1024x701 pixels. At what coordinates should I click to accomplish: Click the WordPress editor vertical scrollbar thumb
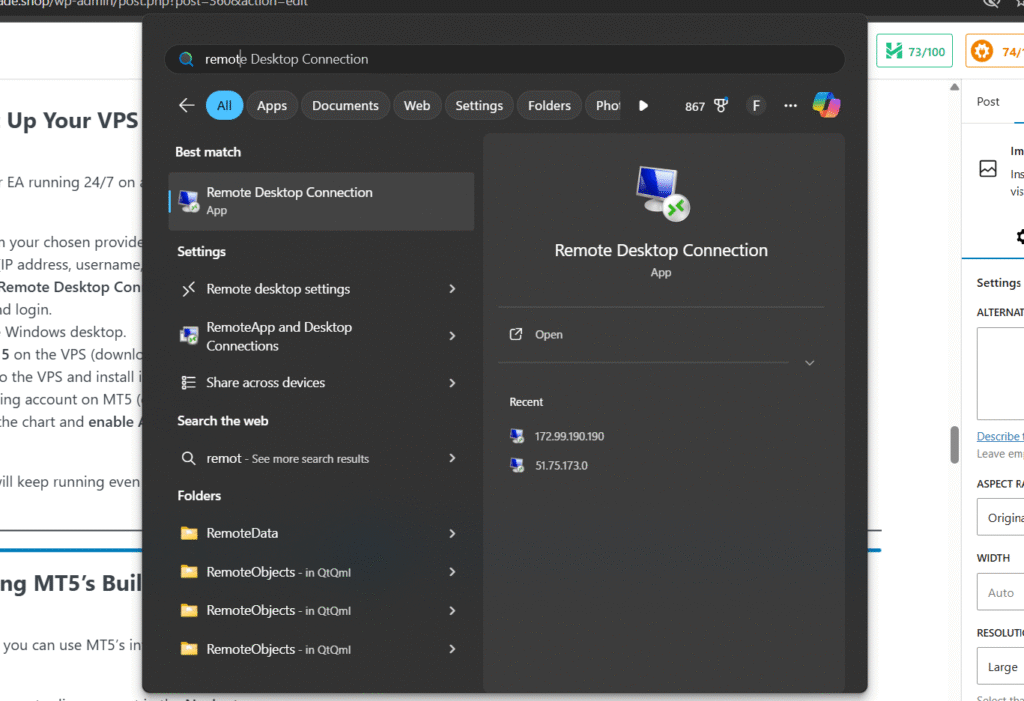pos(954,444)
